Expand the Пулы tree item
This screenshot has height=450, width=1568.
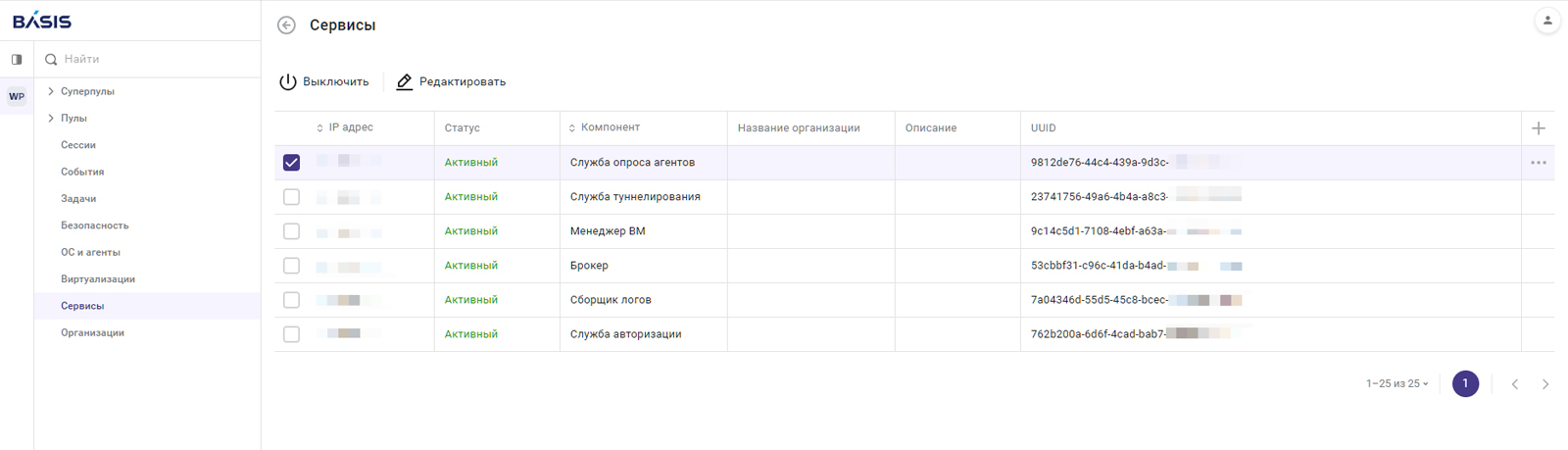pos(51,119)
